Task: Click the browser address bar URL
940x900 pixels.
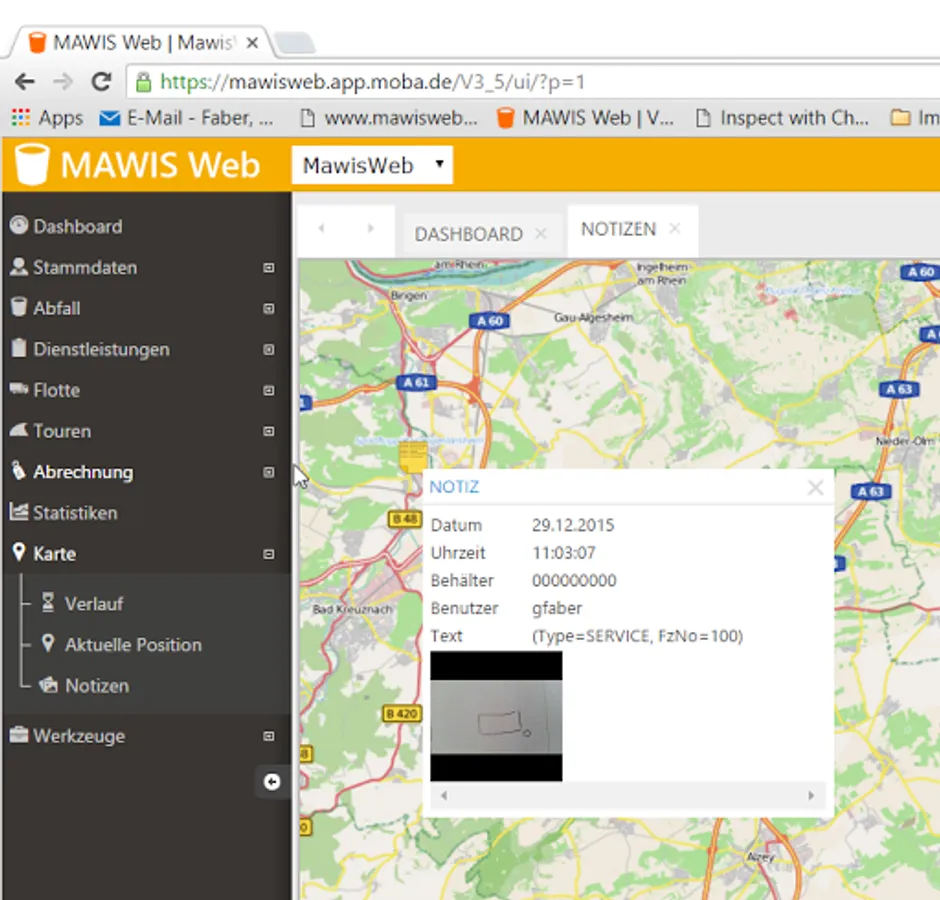Action: coord(372,82)
